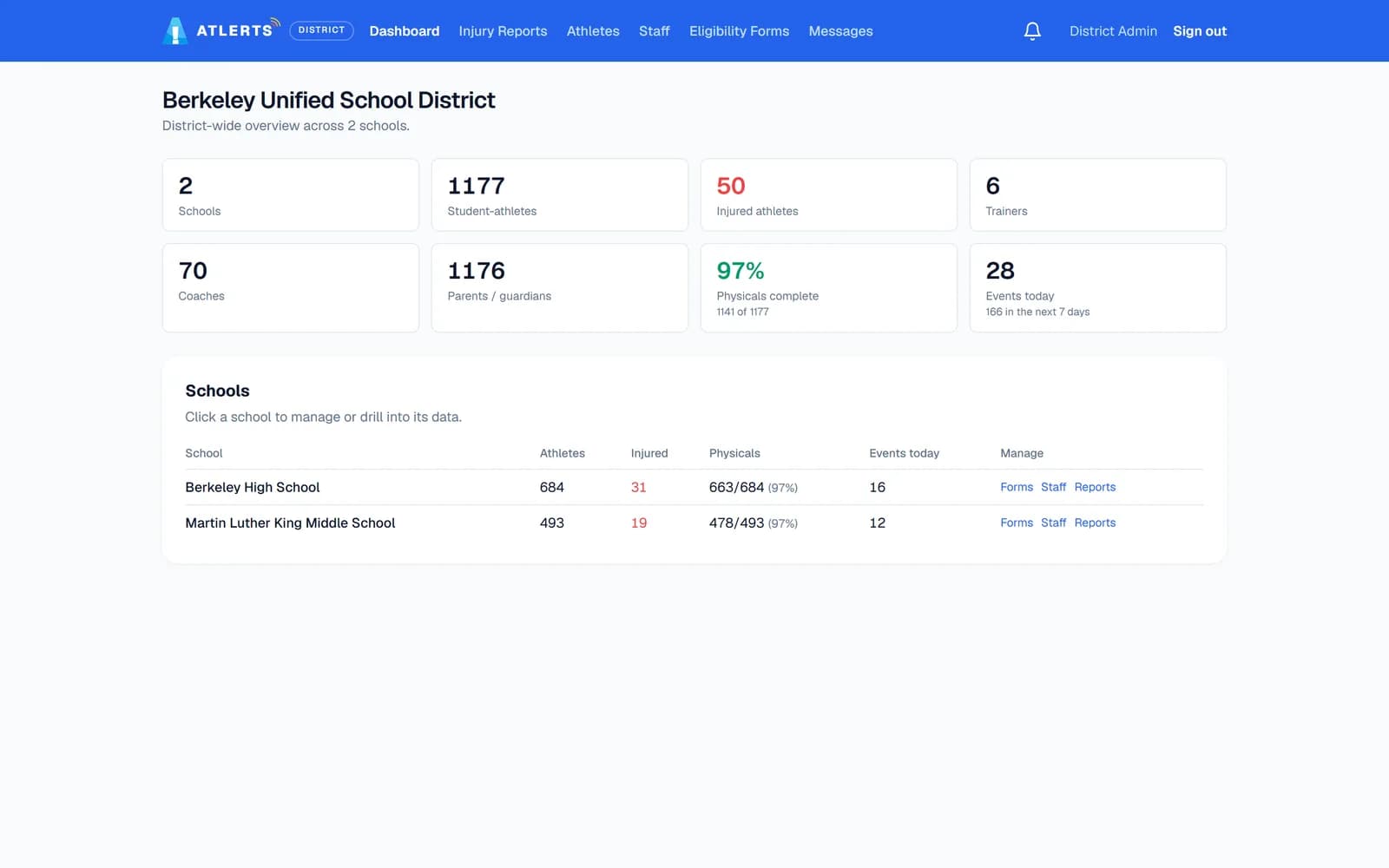Viewport: 1389px width, 868px height.
Task: Open the 70 Coaches stat card
Action: (x=291, y=287)
